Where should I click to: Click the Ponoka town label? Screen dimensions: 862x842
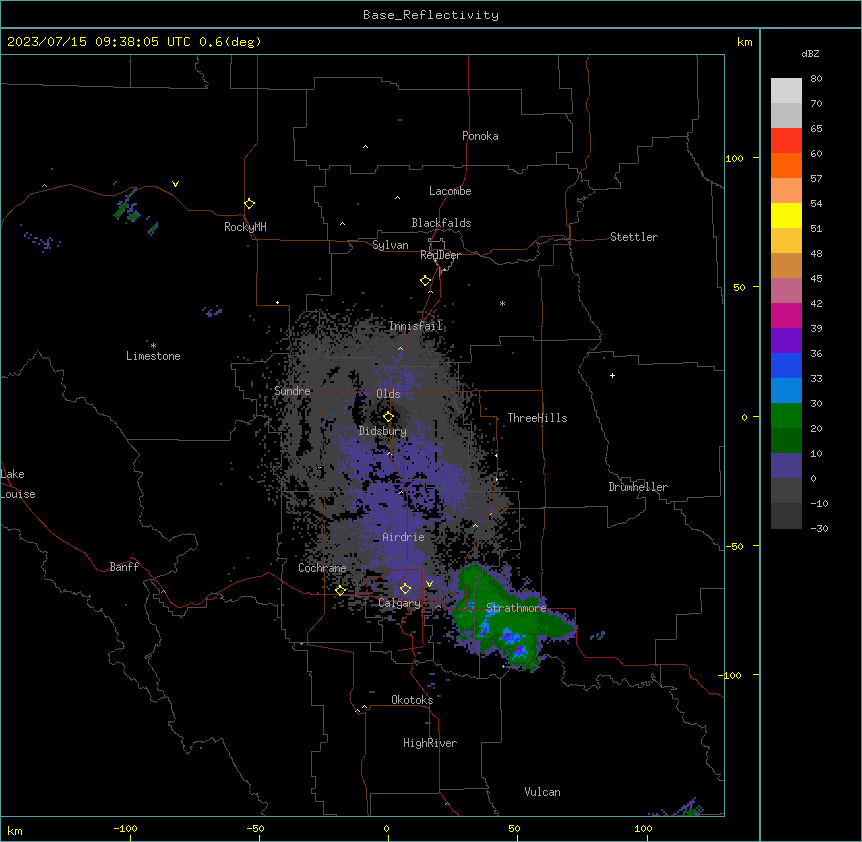(480, 136)
